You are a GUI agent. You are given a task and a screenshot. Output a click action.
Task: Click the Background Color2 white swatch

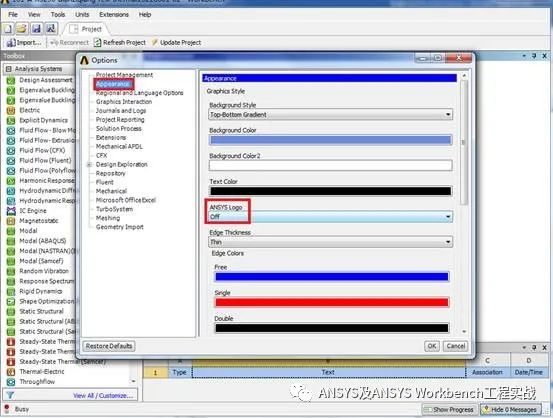[330, 165]
